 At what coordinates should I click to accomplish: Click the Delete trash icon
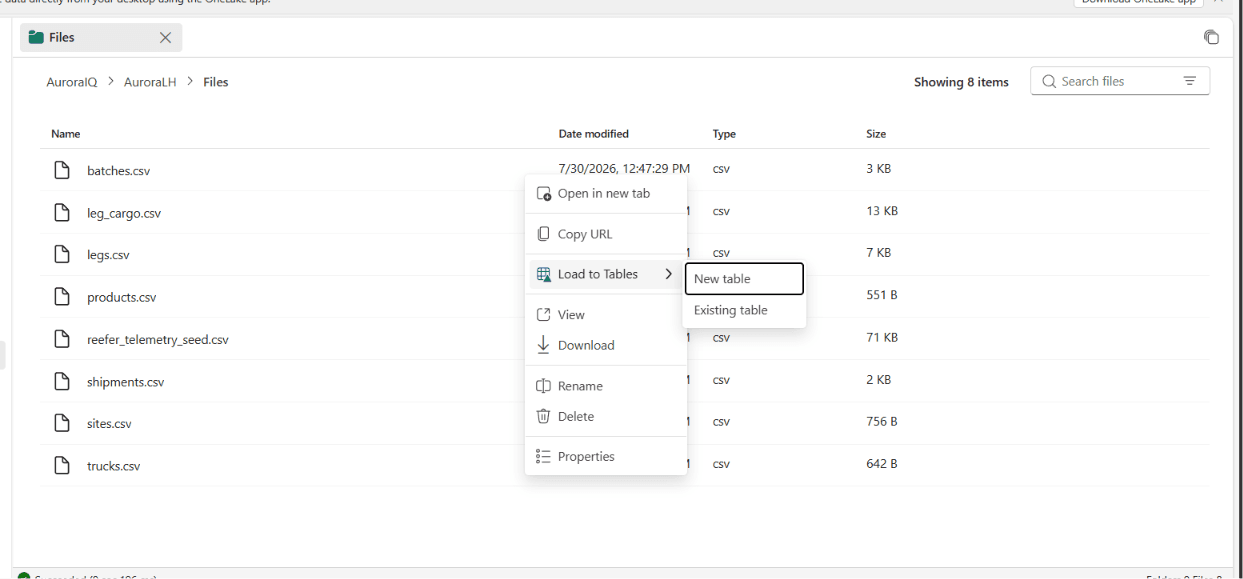(544, 416)
